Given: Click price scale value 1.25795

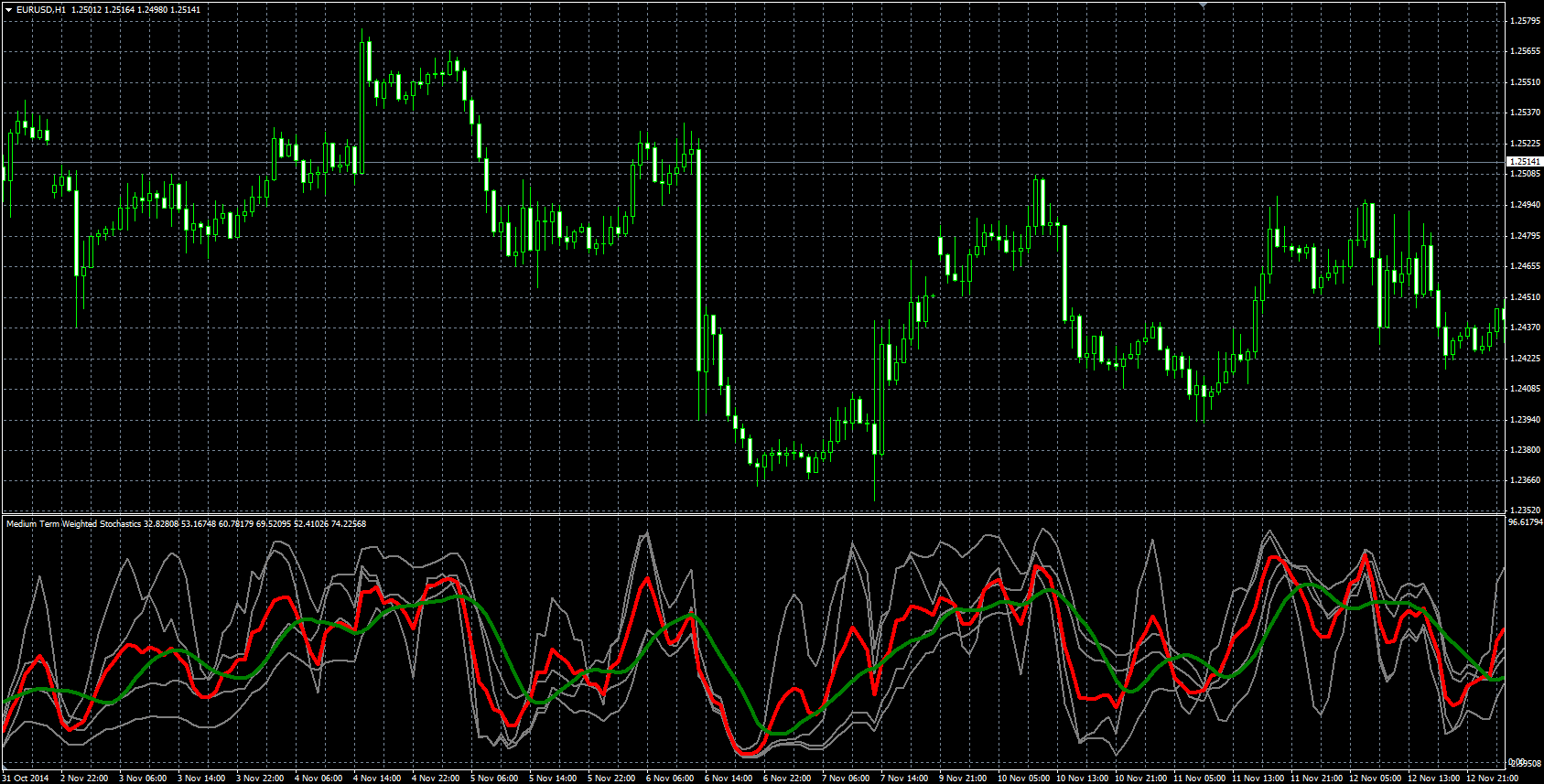Looking at the screenshot, I should [1524, 21].
